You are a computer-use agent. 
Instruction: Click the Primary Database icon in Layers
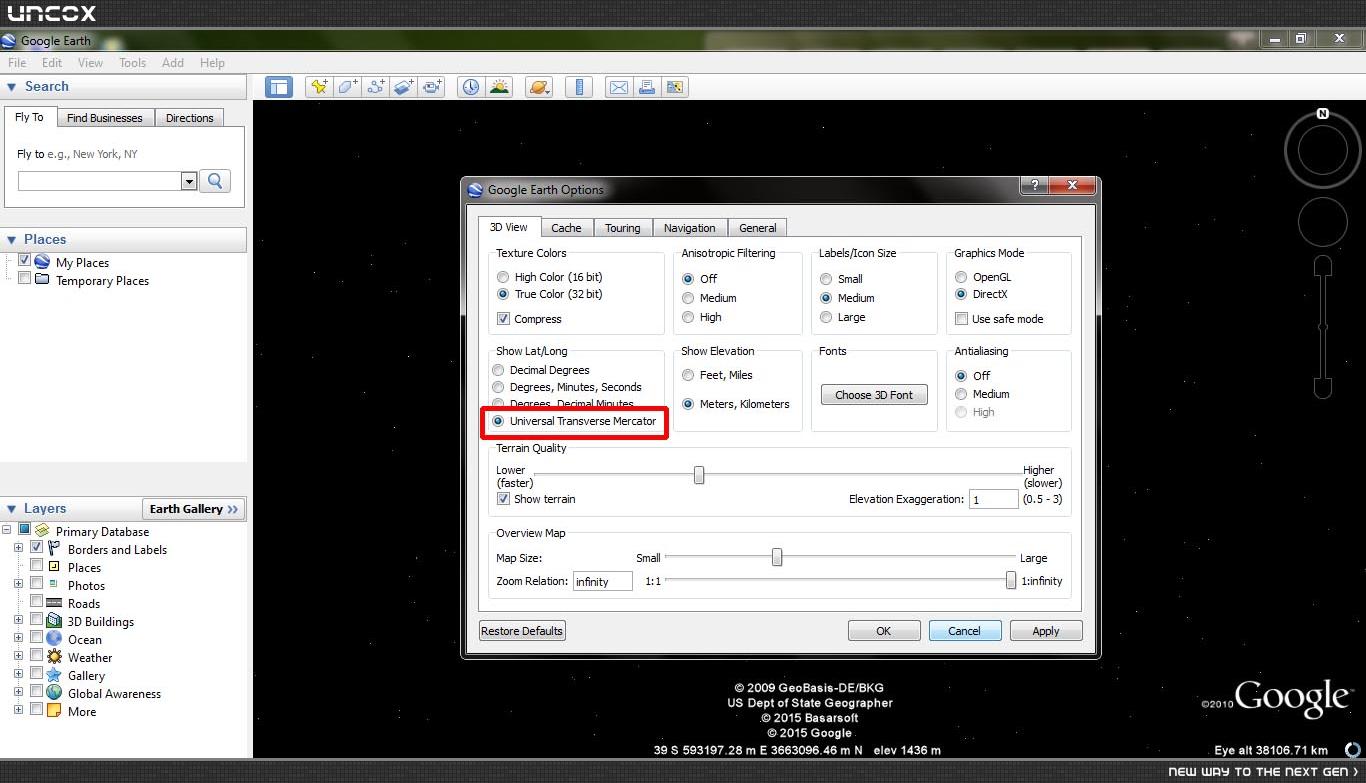point(42,531)
